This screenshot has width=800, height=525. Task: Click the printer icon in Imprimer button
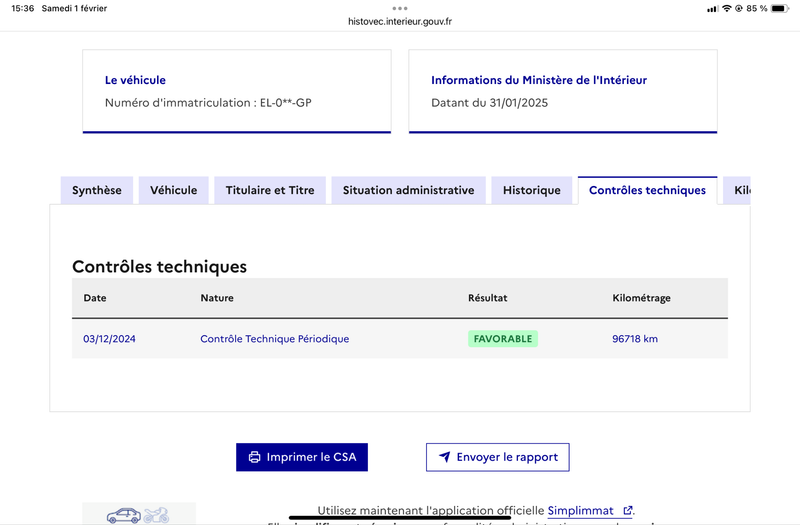[254, 457]
